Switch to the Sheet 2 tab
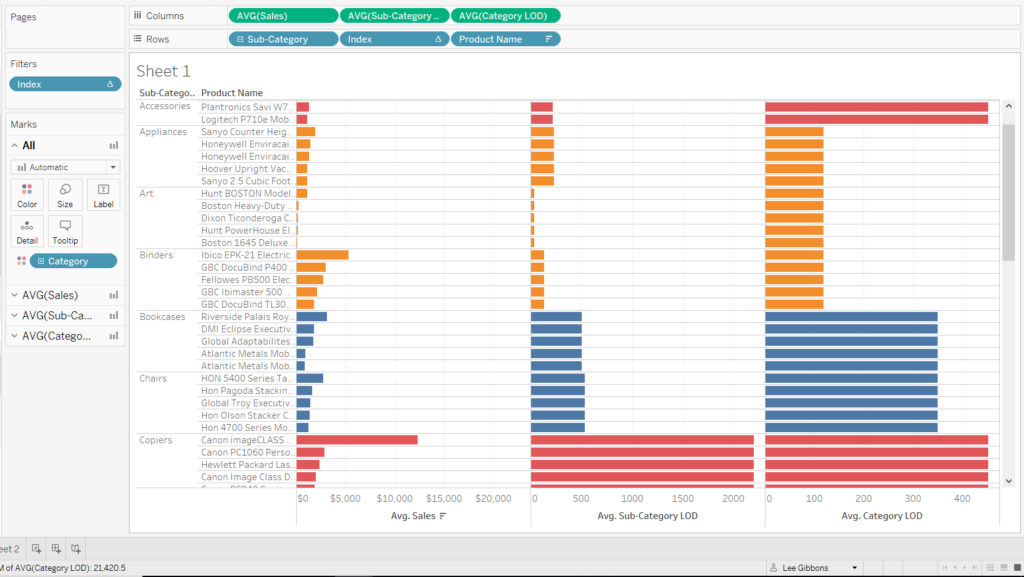 click(x=8, y=548)
